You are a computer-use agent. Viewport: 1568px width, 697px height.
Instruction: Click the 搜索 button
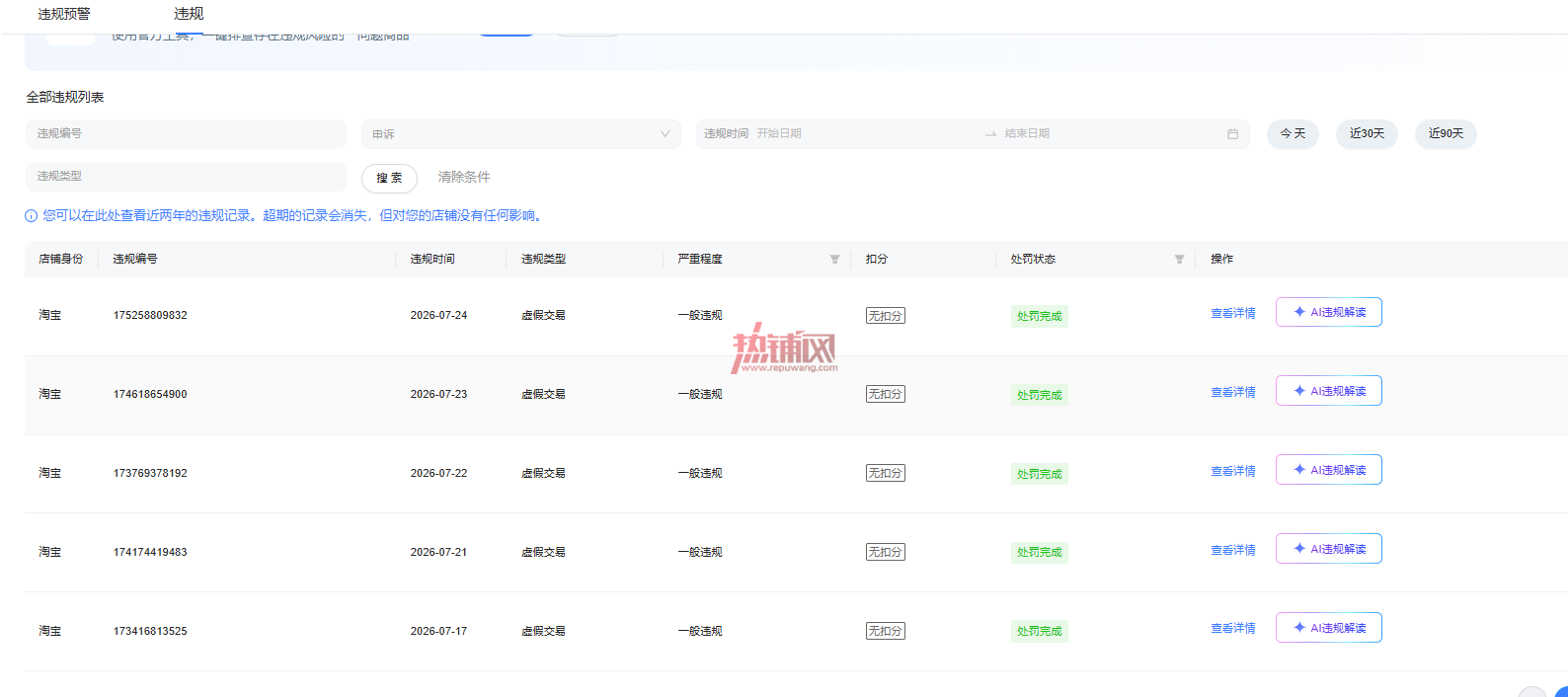(389, 178)
